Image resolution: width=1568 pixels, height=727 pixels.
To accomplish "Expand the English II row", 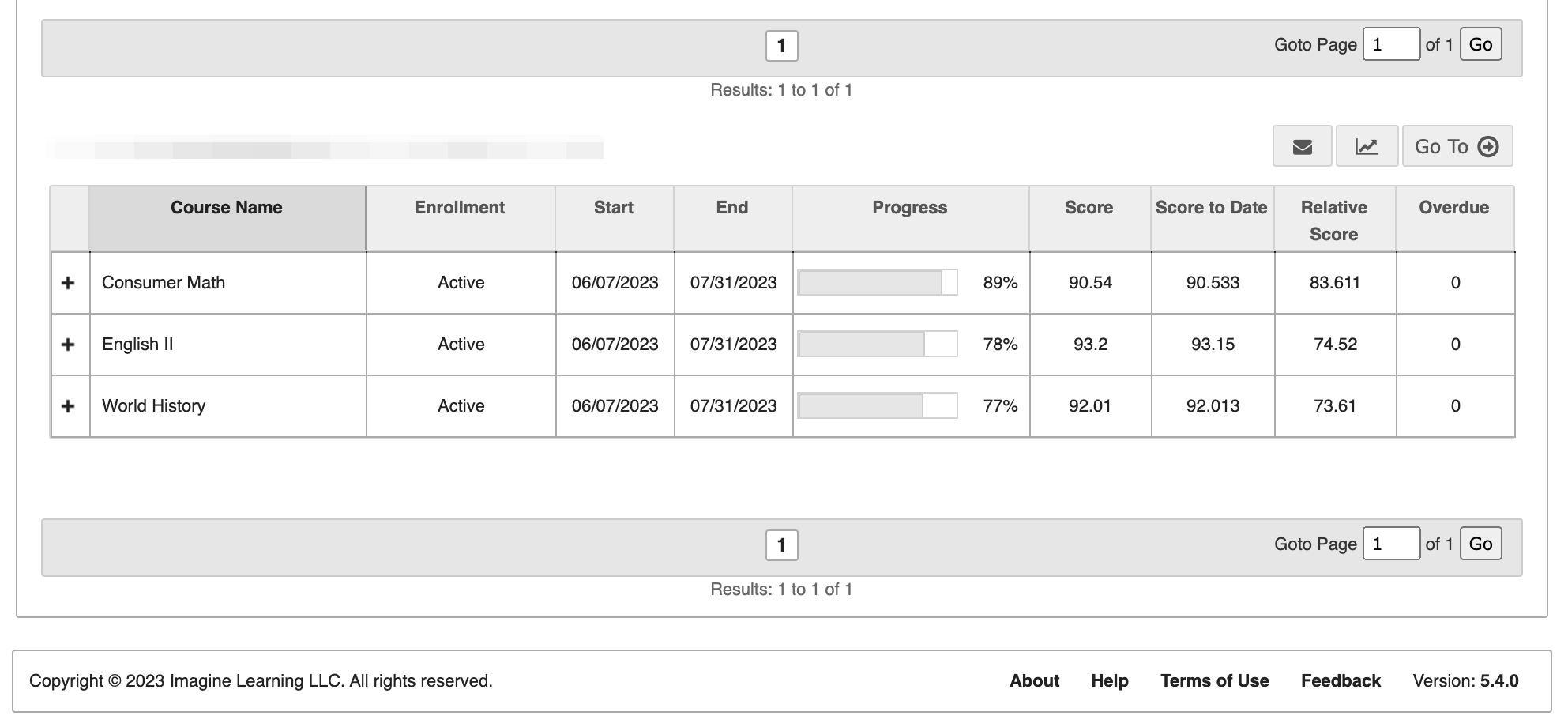I will (x=68, y=345).
